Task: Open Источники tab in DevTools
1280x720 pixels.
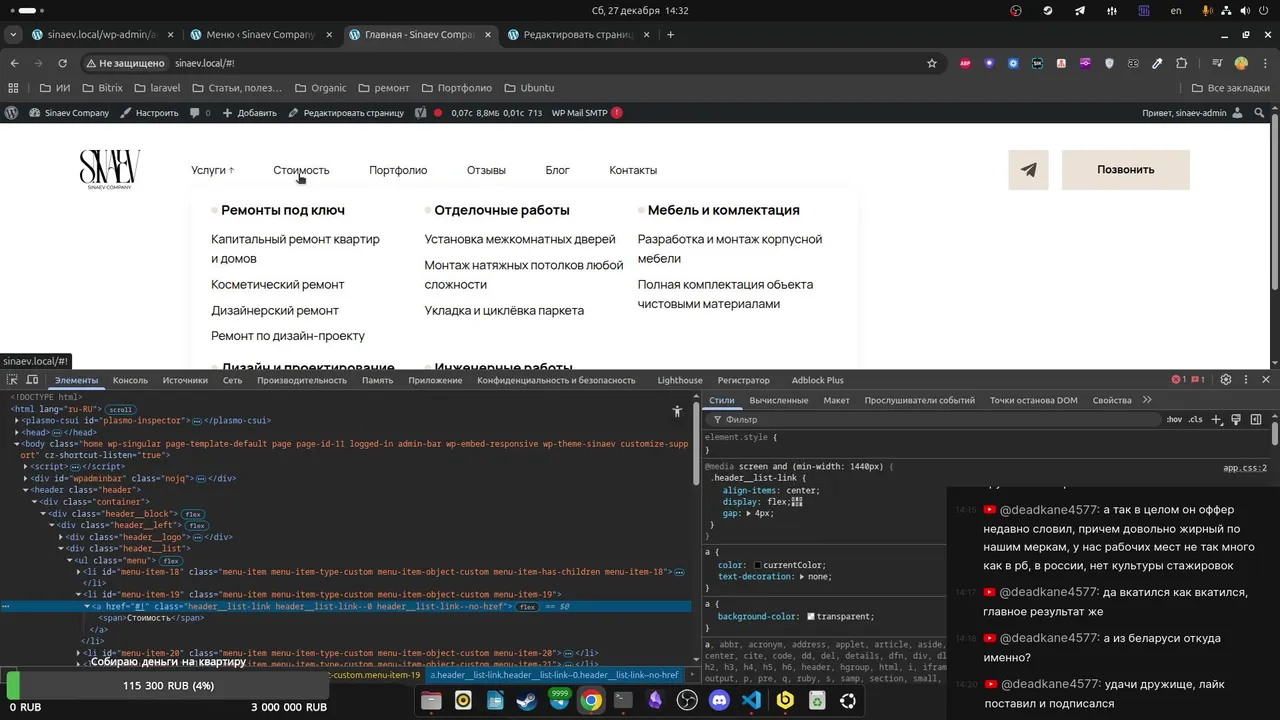Action: click(185, 380)
